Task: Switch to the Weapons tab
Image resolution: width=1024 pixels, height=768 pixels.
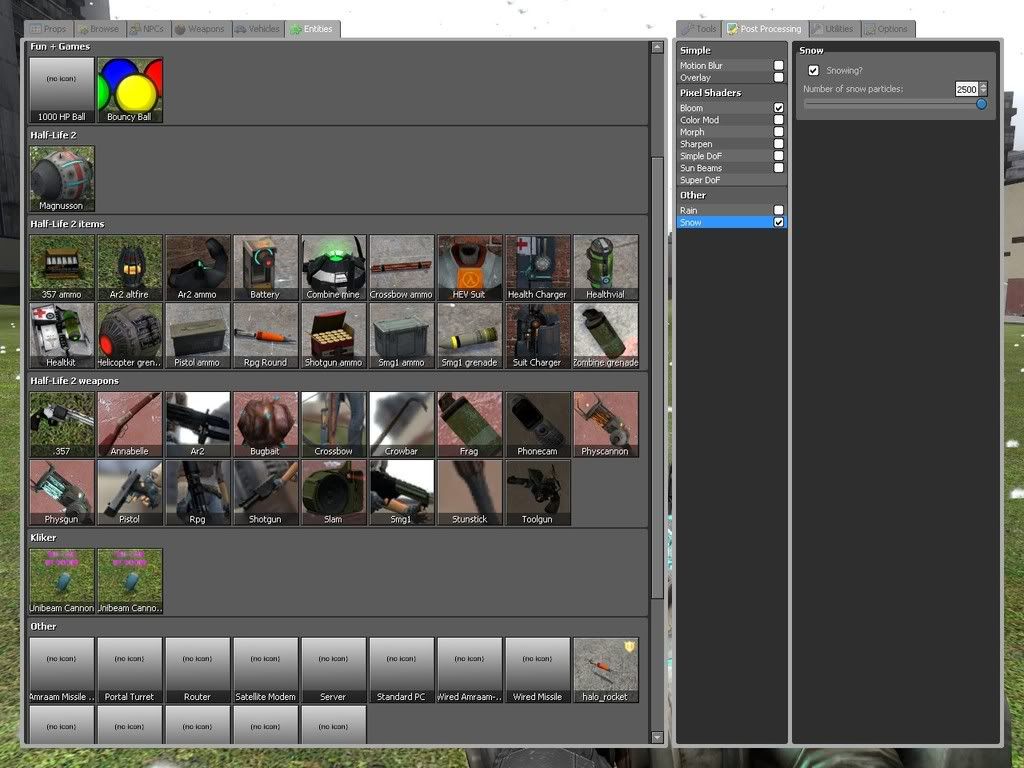Action: click(x=202, y=30)
